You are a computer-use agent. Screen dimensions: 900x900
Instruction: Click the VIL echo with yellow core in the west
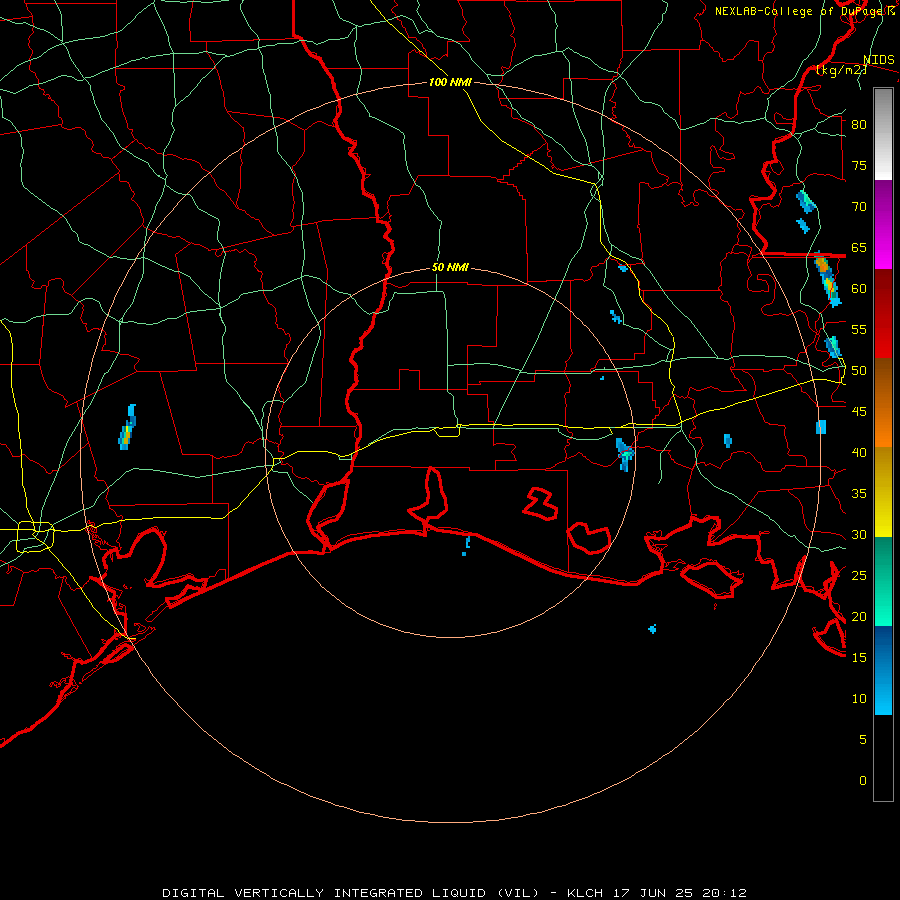point(126,428)
